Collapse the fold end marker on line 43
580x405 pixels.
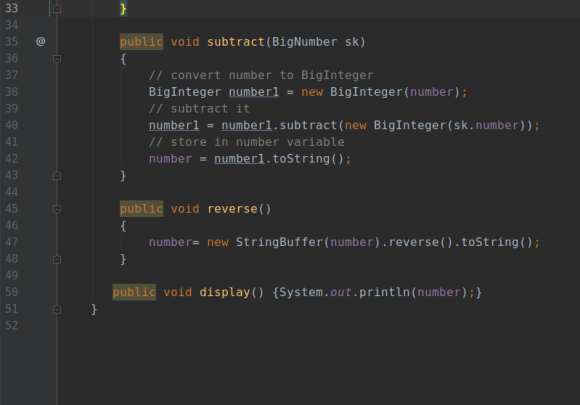(x=57, y=176)
